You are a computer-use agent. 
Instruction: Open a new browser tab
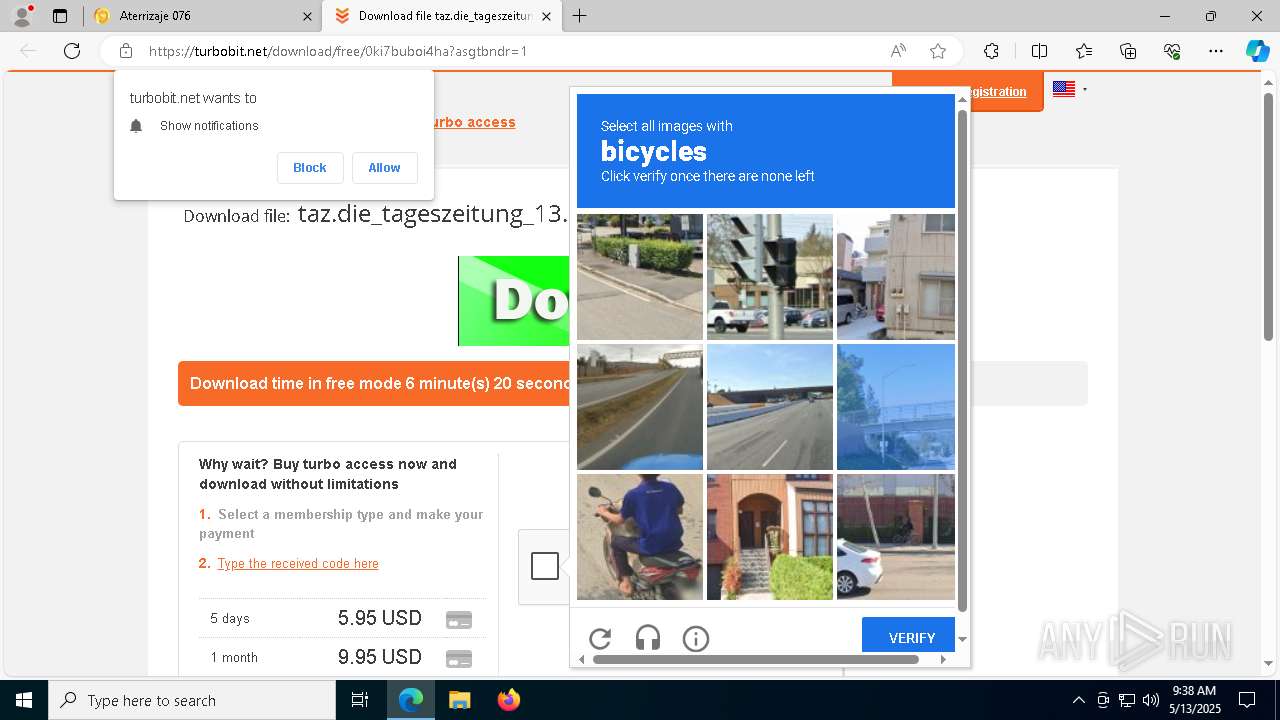pyautogui.click(x=579, y=16)
